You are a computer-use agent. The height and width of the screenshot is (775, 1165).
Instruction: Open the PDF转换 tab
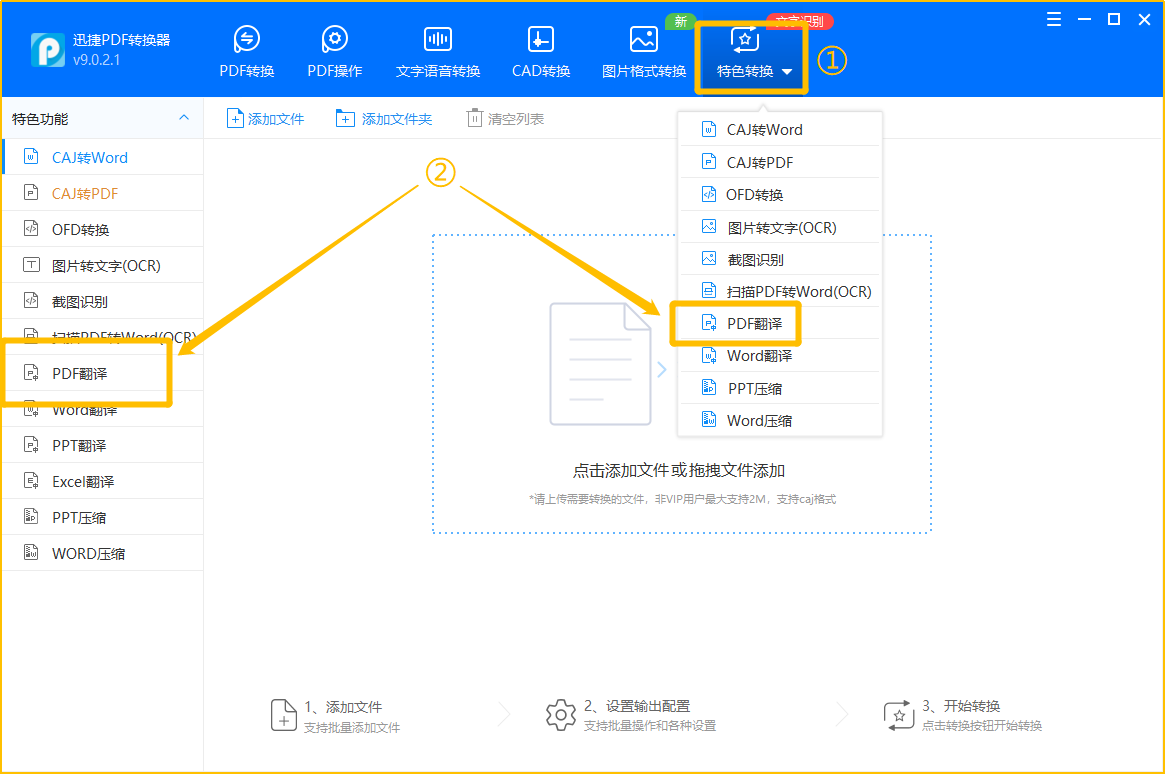point(247,52)
